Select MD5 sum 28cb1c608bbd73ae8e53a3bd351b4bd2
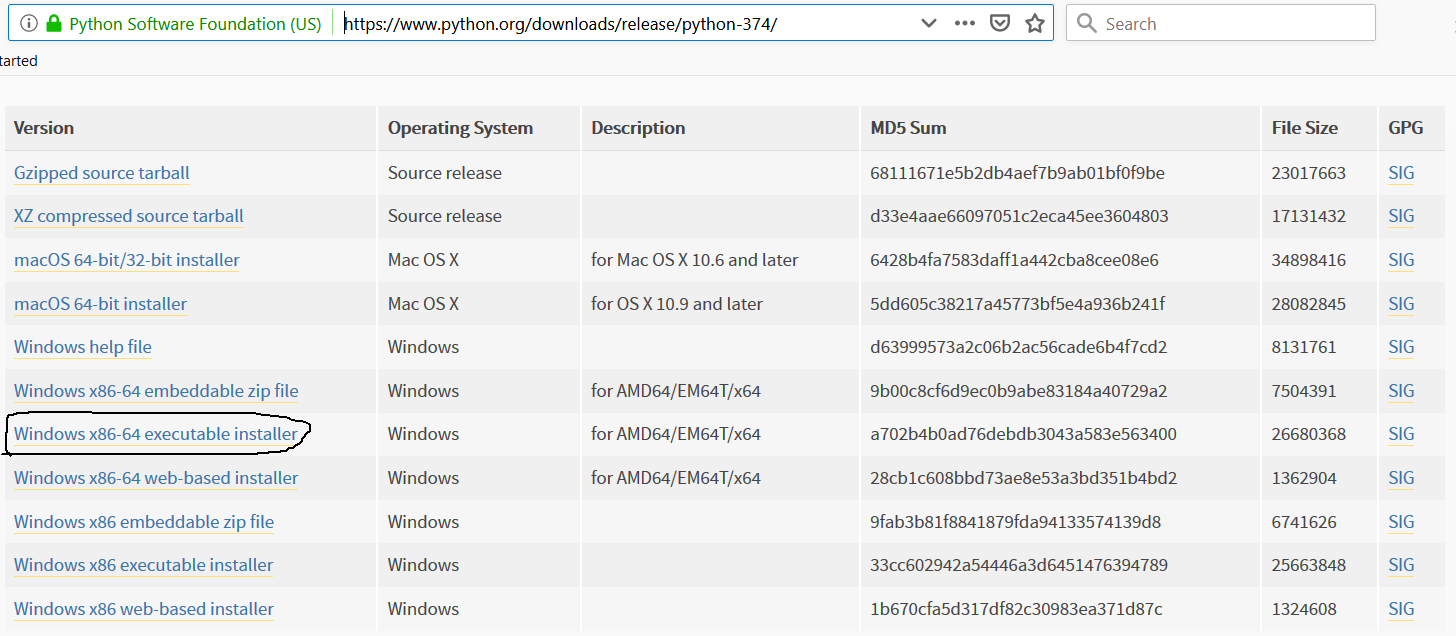Screen dimensions: 1456x636 (1023, 478)
